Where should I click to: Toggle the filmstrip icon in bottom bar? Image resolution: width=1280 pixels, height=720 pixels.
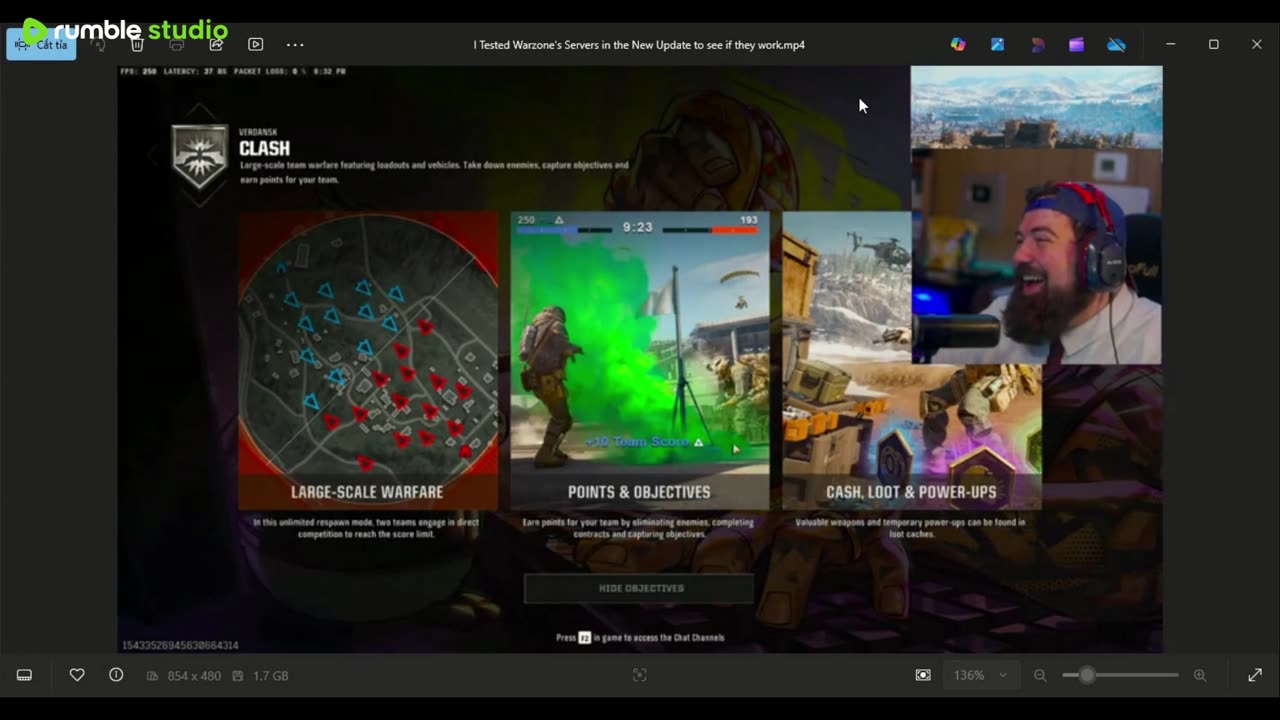coord(24,675)
